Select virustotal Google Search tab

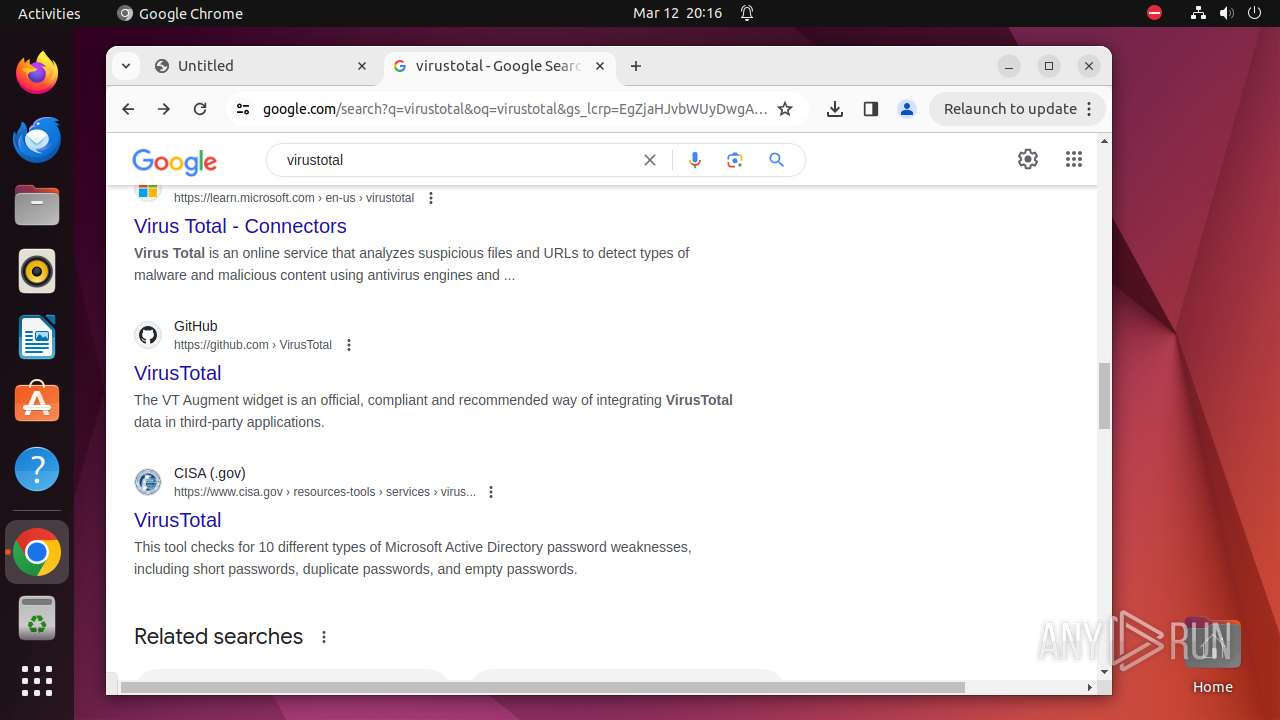click(x=498, y=66)
